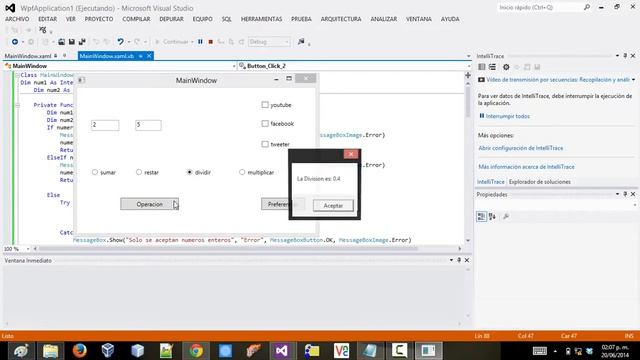Collapse the Class MainWindow code region
The width and height of the screenshot is (640, 360).
(x=17, y=75)
